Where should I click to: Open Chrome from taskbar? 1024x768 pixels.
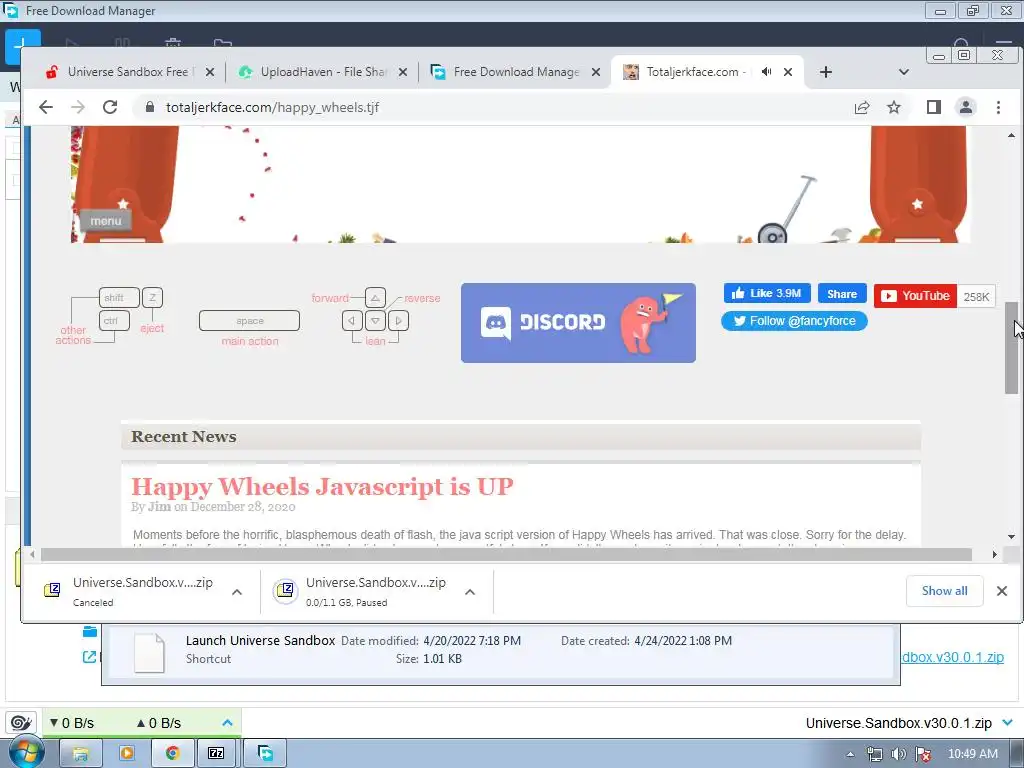(x=172, y=754)
